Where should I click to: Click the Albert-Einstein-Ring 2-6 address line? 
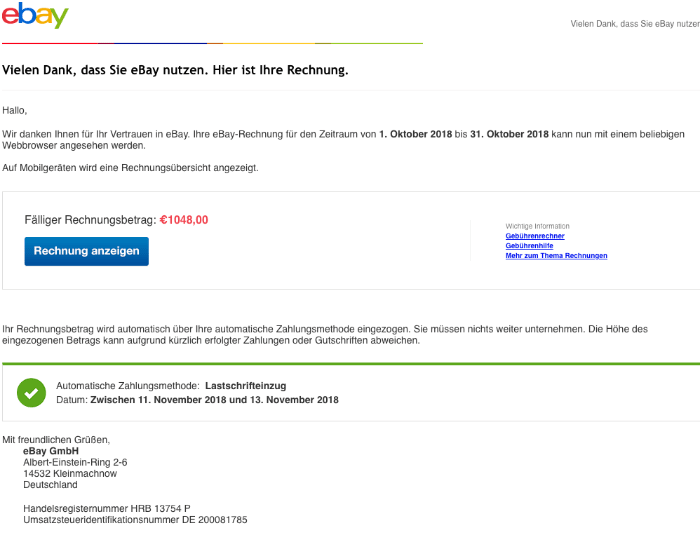click(x=75, y=462)
